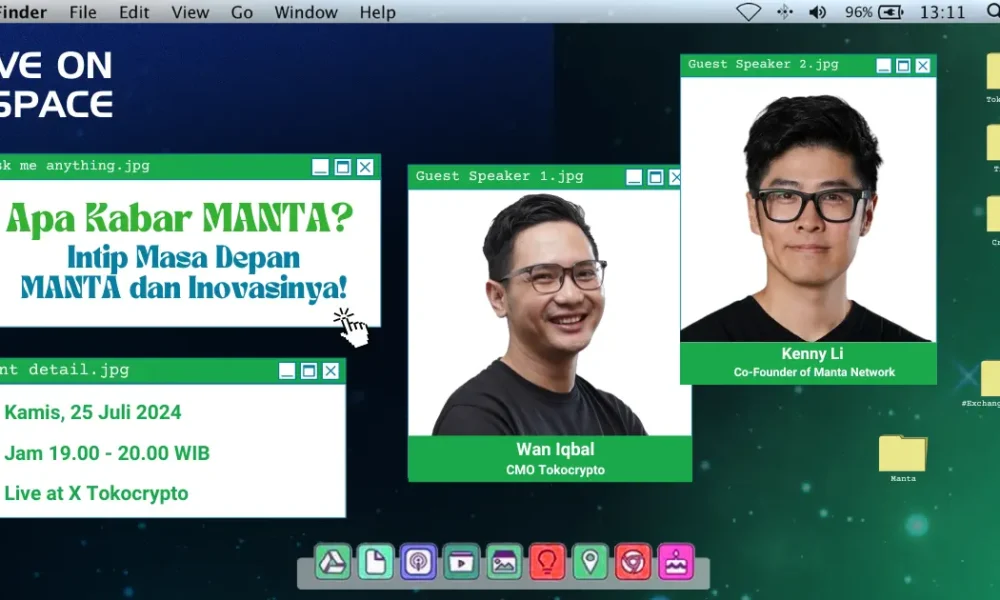Screen dimensions: 1000x600
Task: Open the document file dock icon
Action: pyautogui.click(x=375, y=562)
